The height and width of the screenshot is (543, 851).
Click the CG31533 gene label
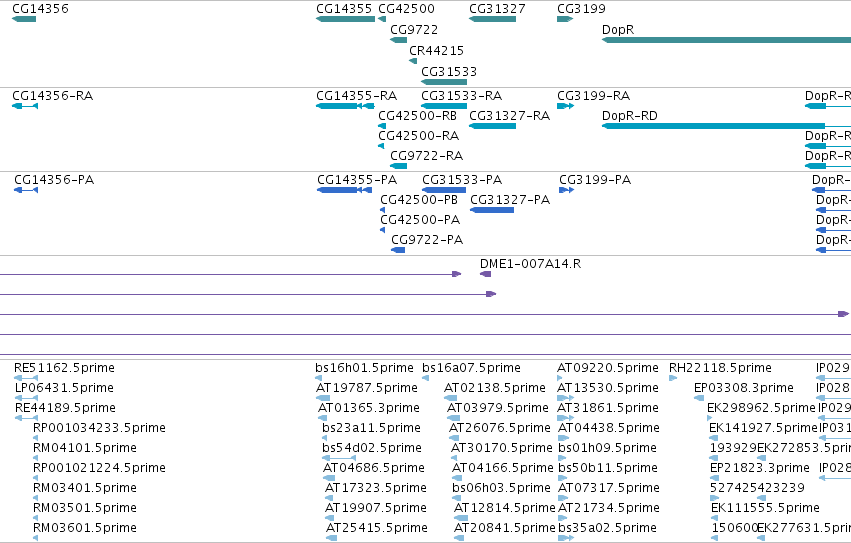(449, 72)
